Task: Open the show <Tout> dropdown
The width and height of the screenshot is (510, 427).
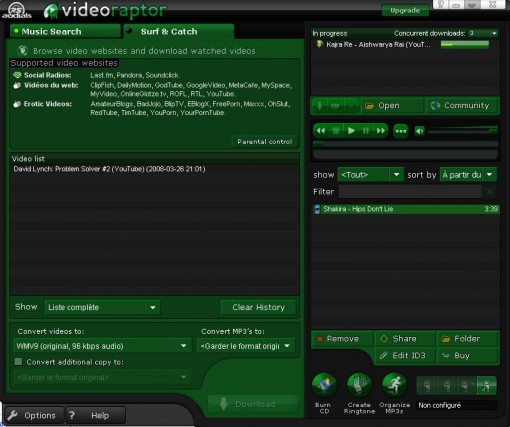Action: click(x=396, y=174)
